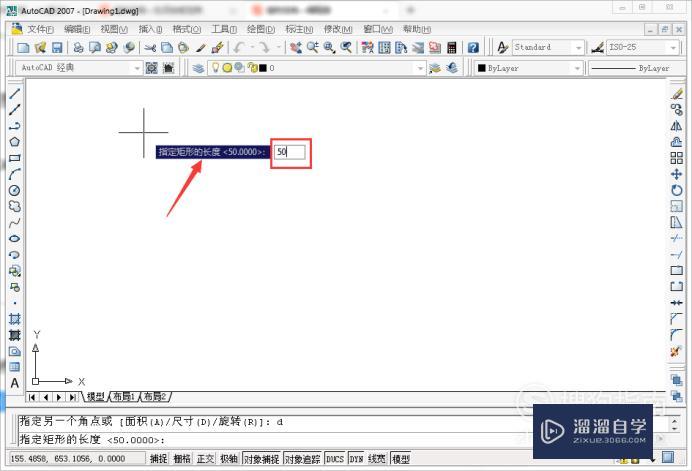Open the 文件(F) menu
Image resolution: width=692 pixels, height=471 pixels.
41,29
